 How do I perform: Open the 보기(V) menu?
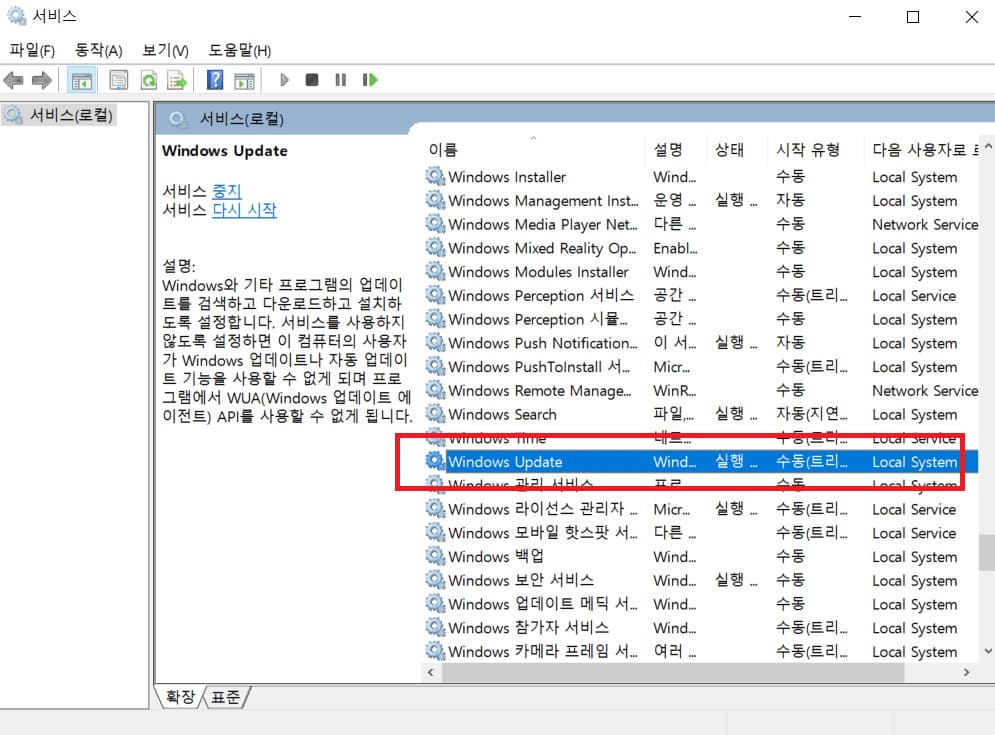pyautogui.click(x=165, y=50)
